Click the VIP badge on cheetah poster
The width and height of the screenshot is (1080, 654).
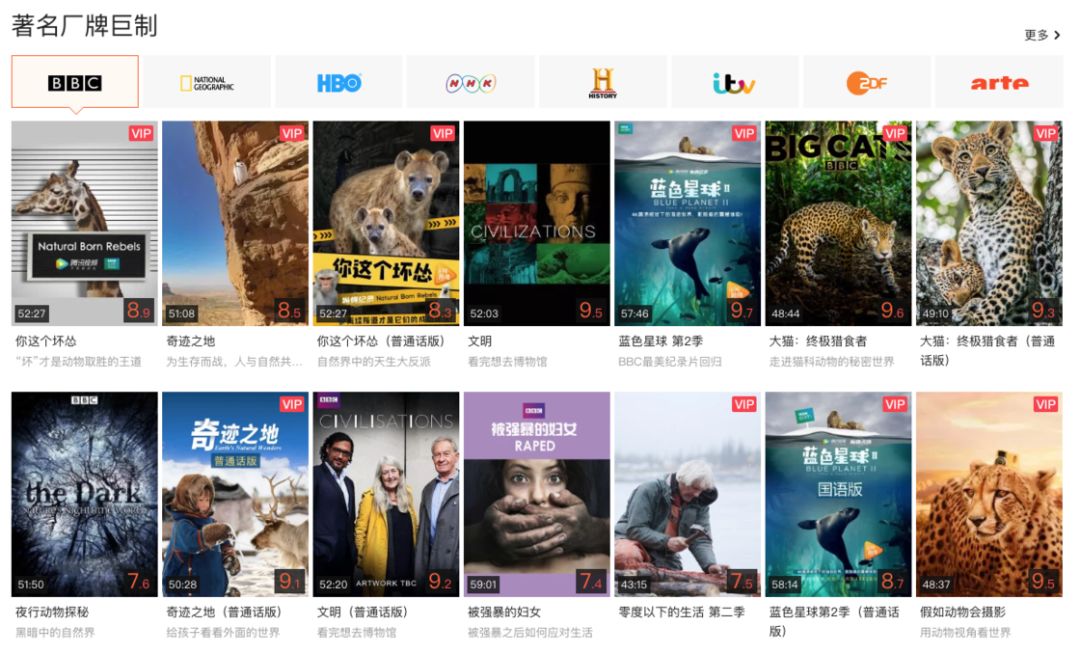[1045, 404]
